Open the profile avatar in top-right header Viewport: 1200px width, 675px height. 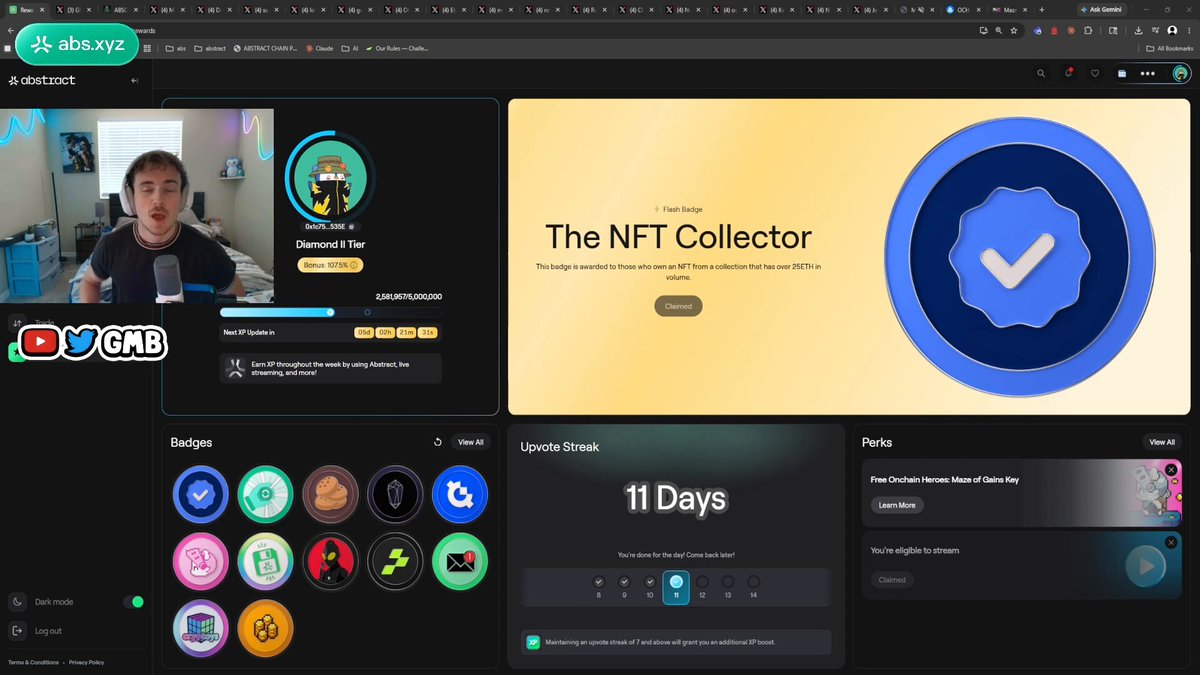(x=1181, y=73)
